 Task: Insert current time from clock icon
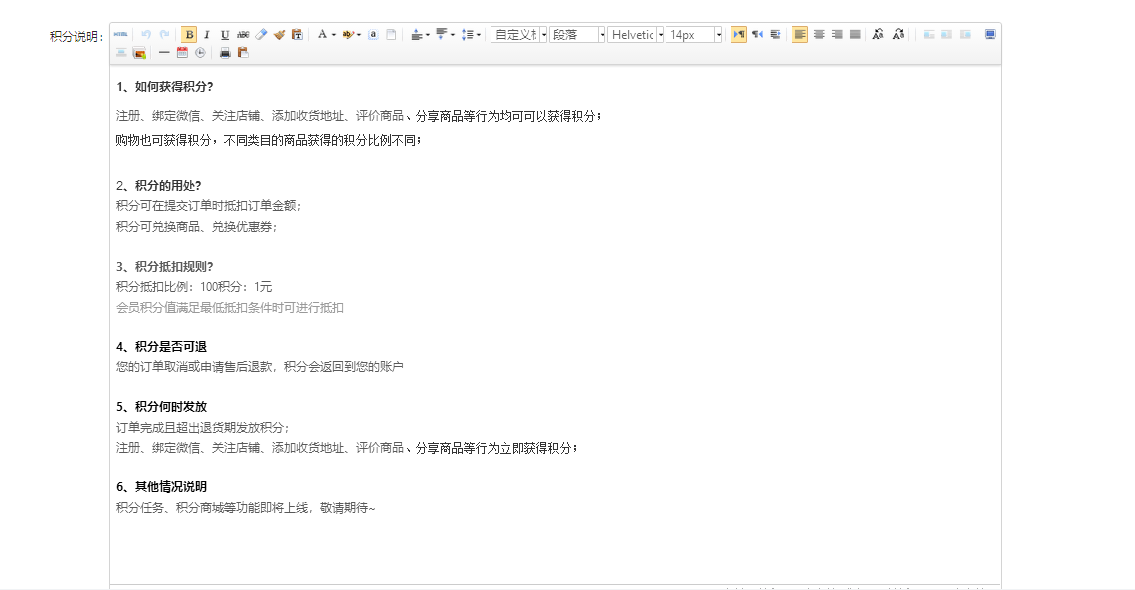coord(200,52)
